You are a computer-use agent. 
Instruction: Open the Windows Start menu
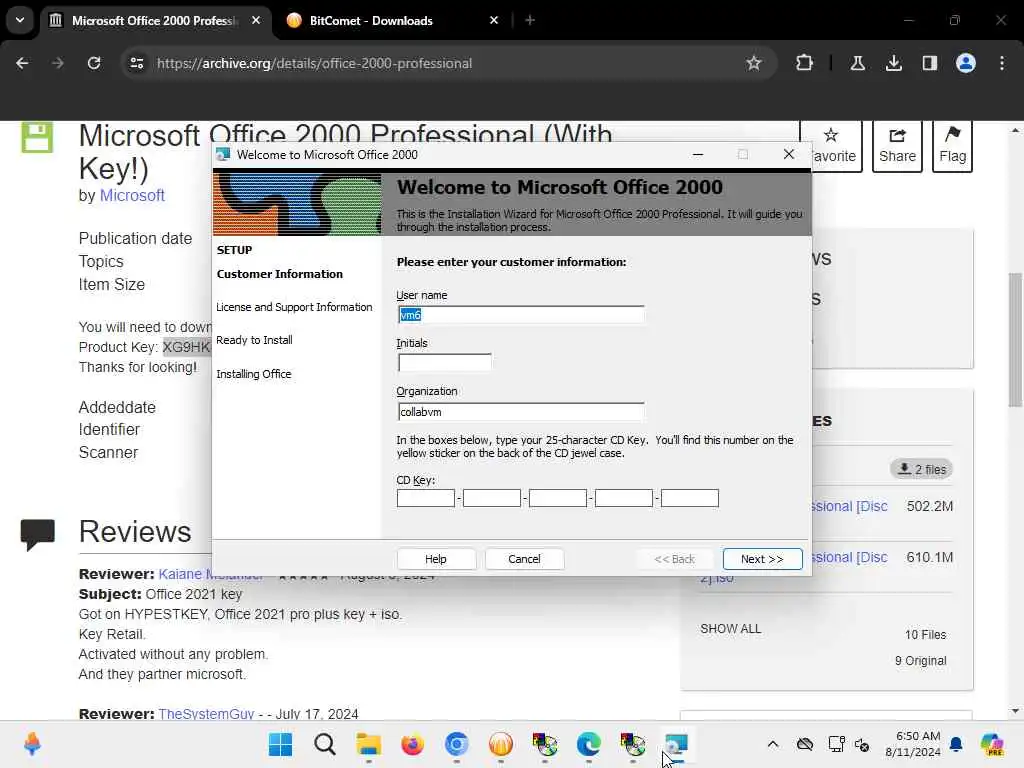(281, 744)
